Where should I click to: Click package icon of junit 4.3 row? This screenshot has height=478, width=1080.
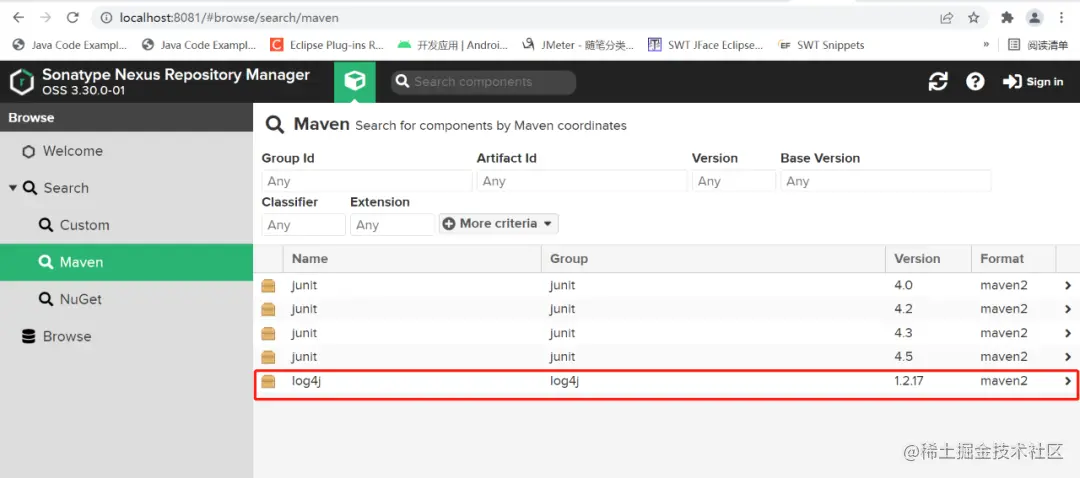(x=268, y=333)
